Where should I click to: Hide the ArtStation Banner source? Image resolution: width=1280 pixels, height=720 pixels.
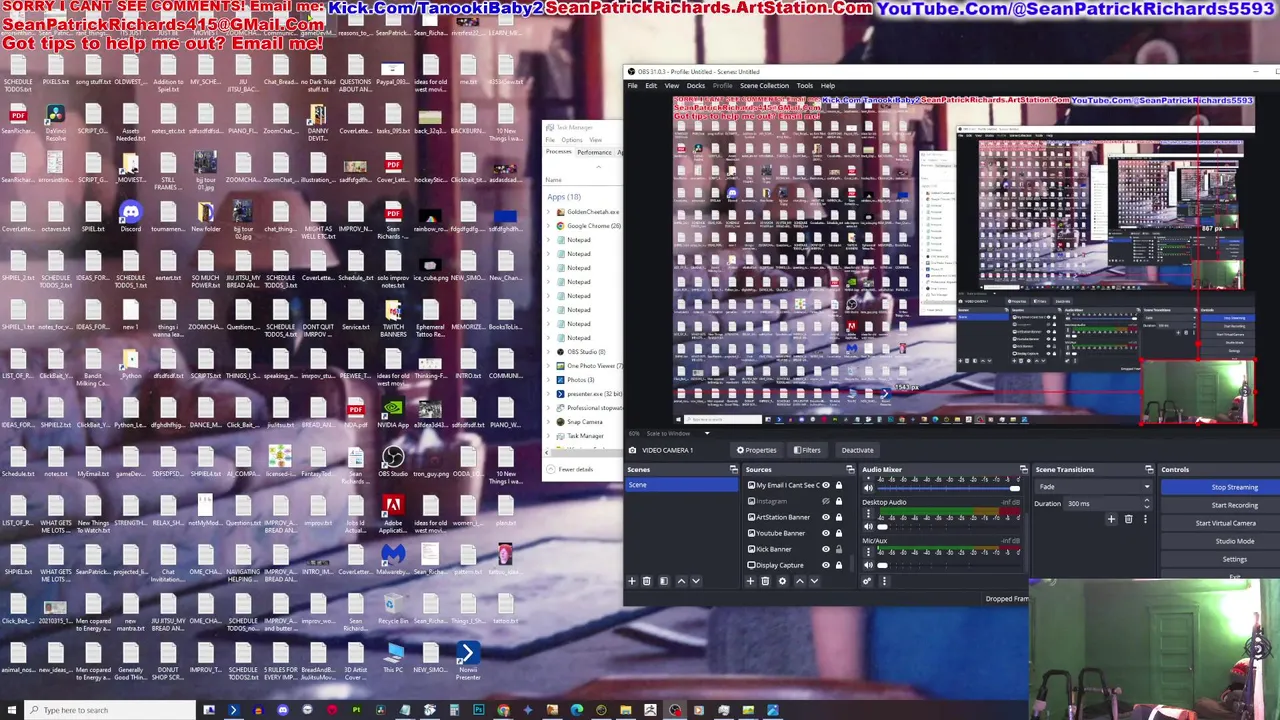click(x=826, y=517)
